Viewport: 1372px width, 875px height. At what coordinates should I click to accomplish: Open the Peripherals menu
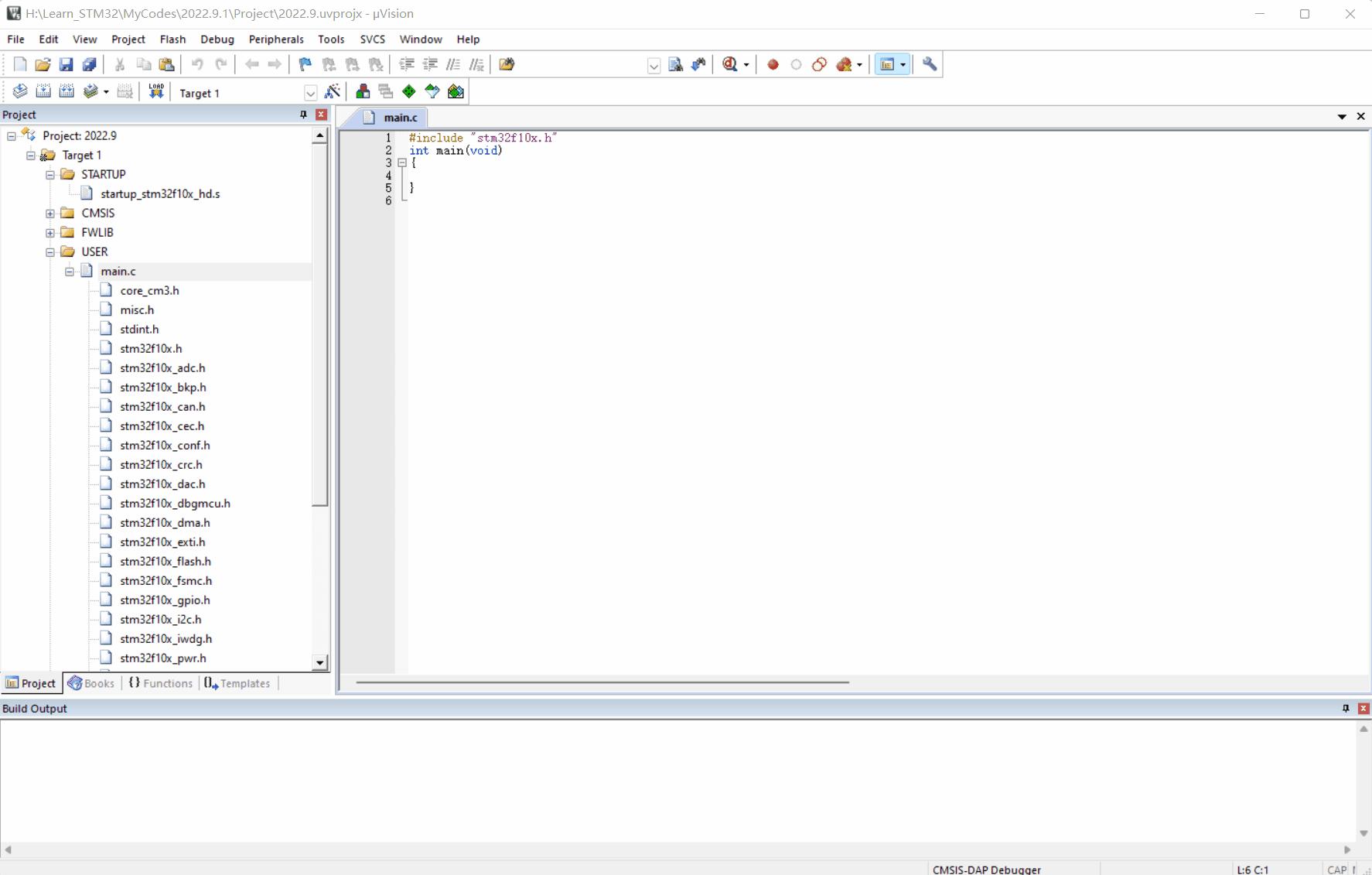(x=276, y=39)
